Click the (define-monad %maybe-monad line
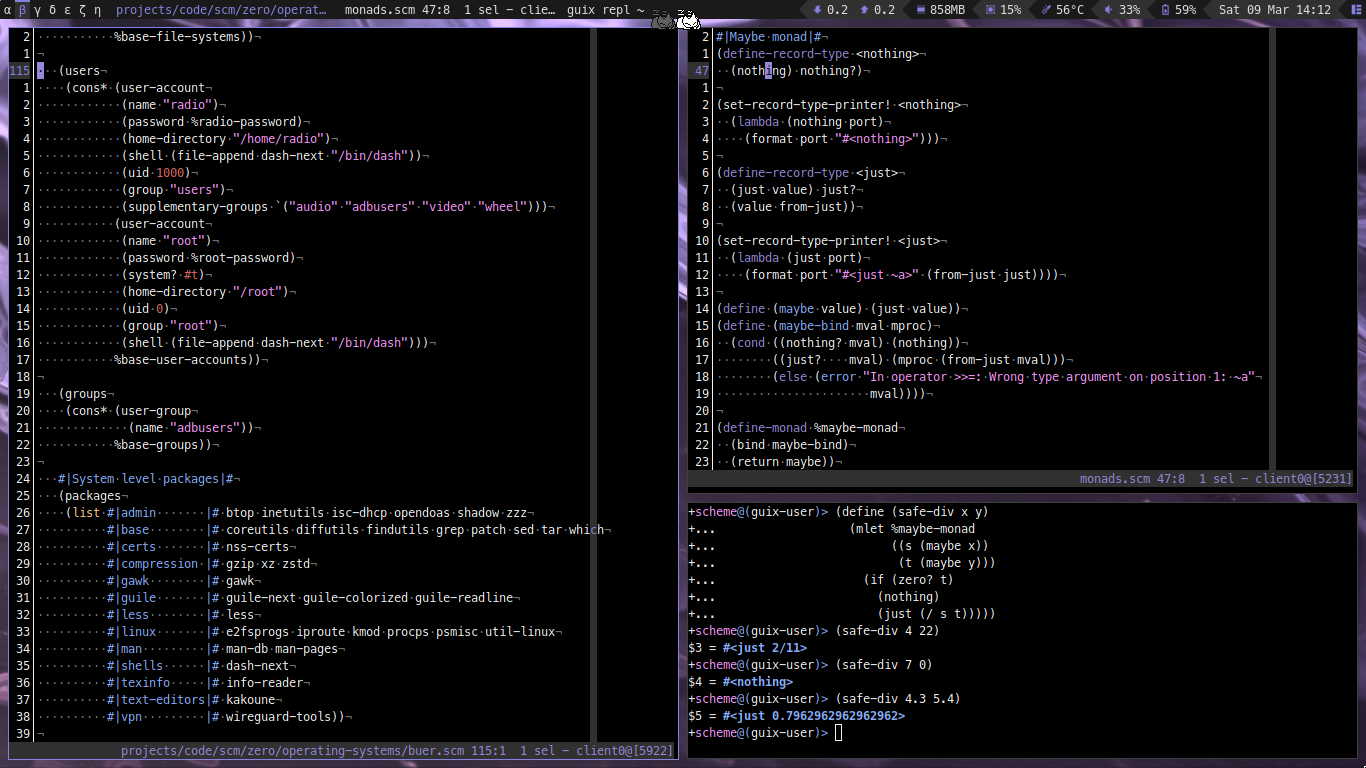This screenshot has width=1366, height=768. pyautogui.click(x=808, y=428)
